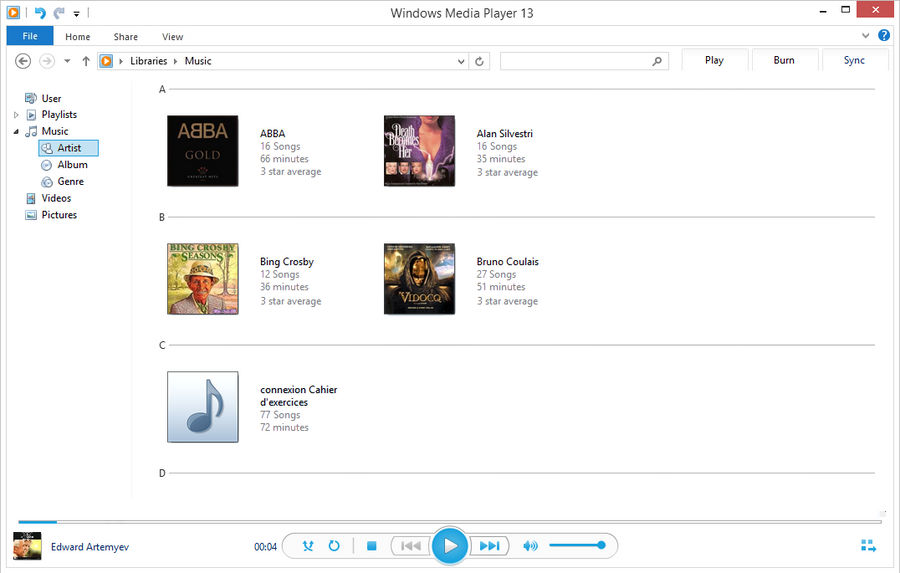Select Genre view under Music

coord(71,181)
